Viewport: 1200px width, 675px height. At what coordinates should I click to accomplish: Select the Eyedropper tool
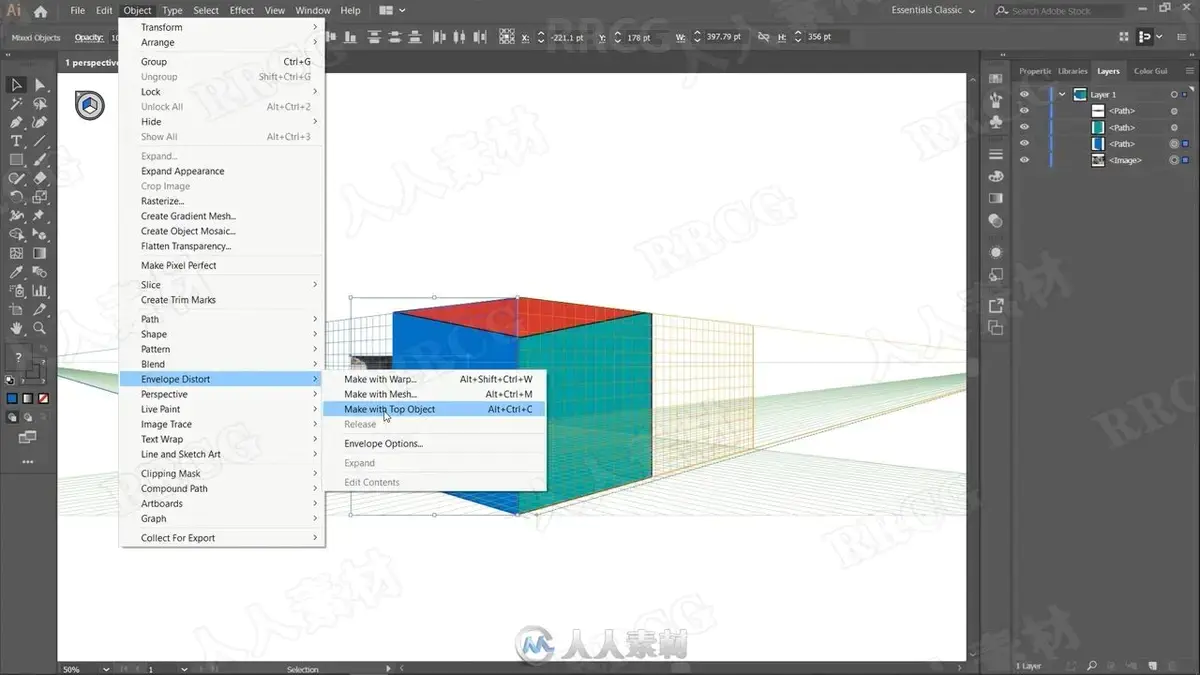[16, 272]
